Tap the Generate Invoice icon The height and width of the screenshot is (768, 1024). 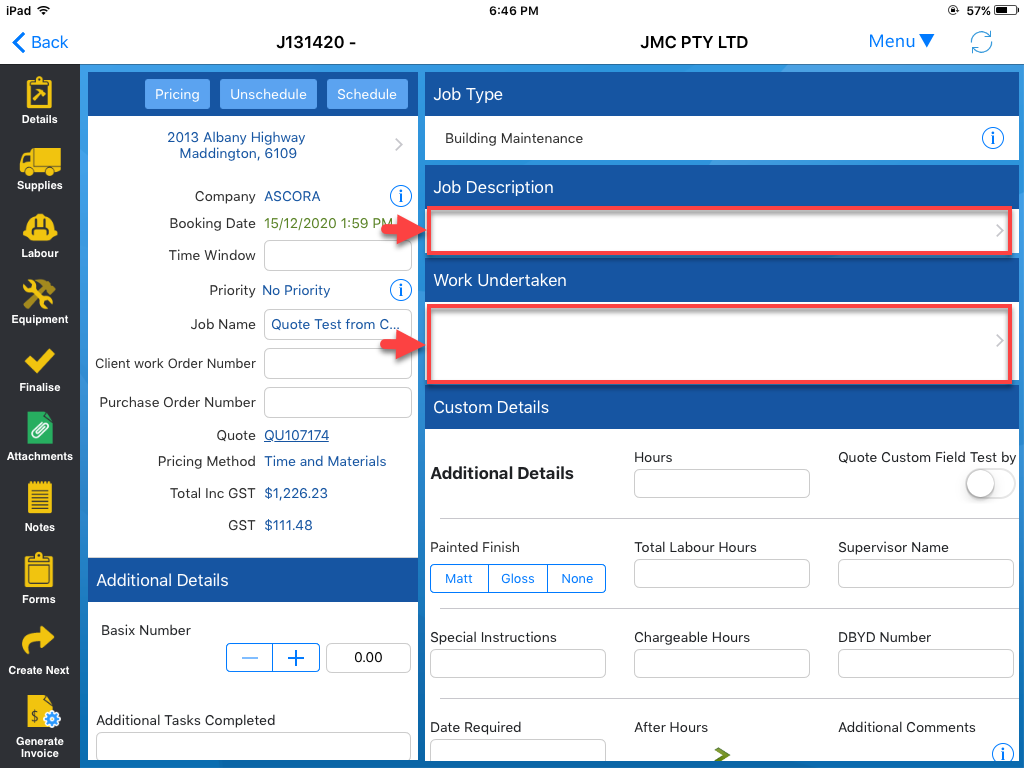coord(40,718)
